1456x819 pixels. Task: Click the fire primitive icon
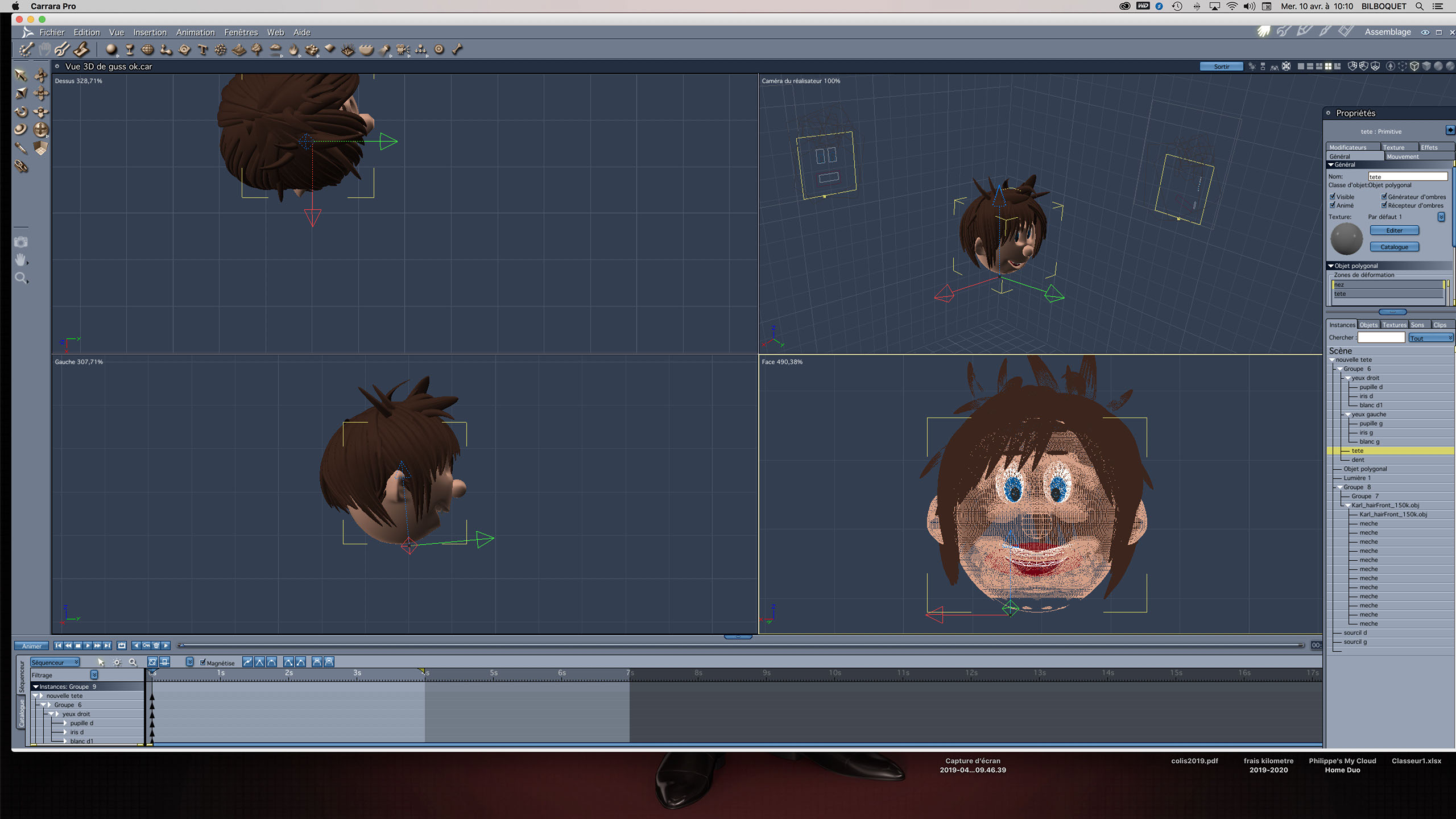point(293,49)
